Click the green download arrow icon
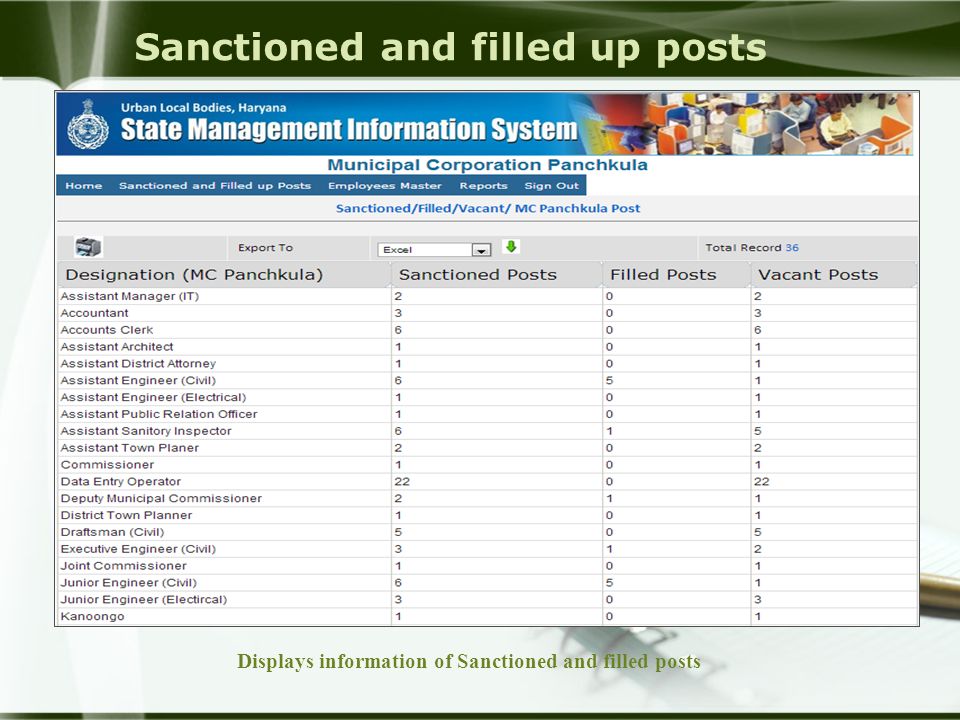The height and width of the screenshot is (720, 960). [511, 246]
